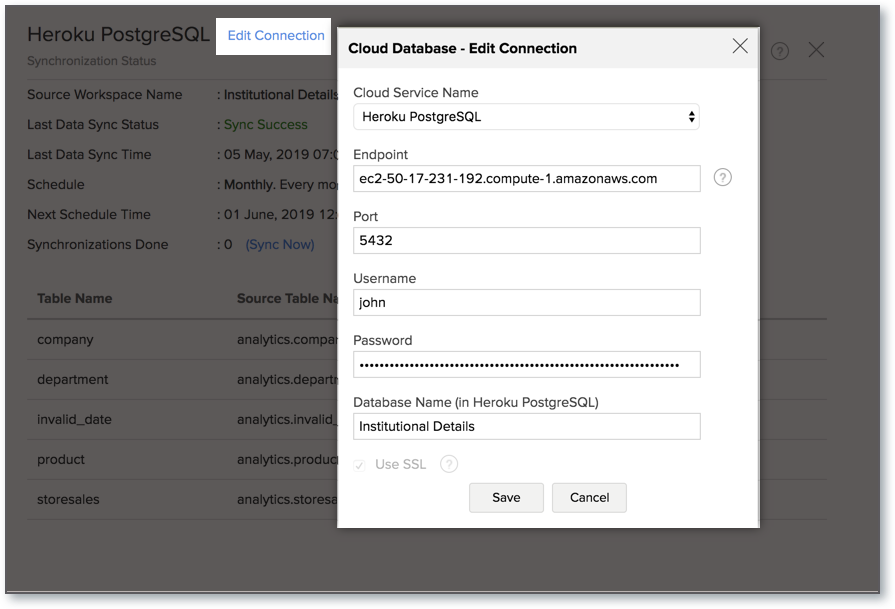Click the analytics source table in company row

pyautogui.click(x=287, y=340)
